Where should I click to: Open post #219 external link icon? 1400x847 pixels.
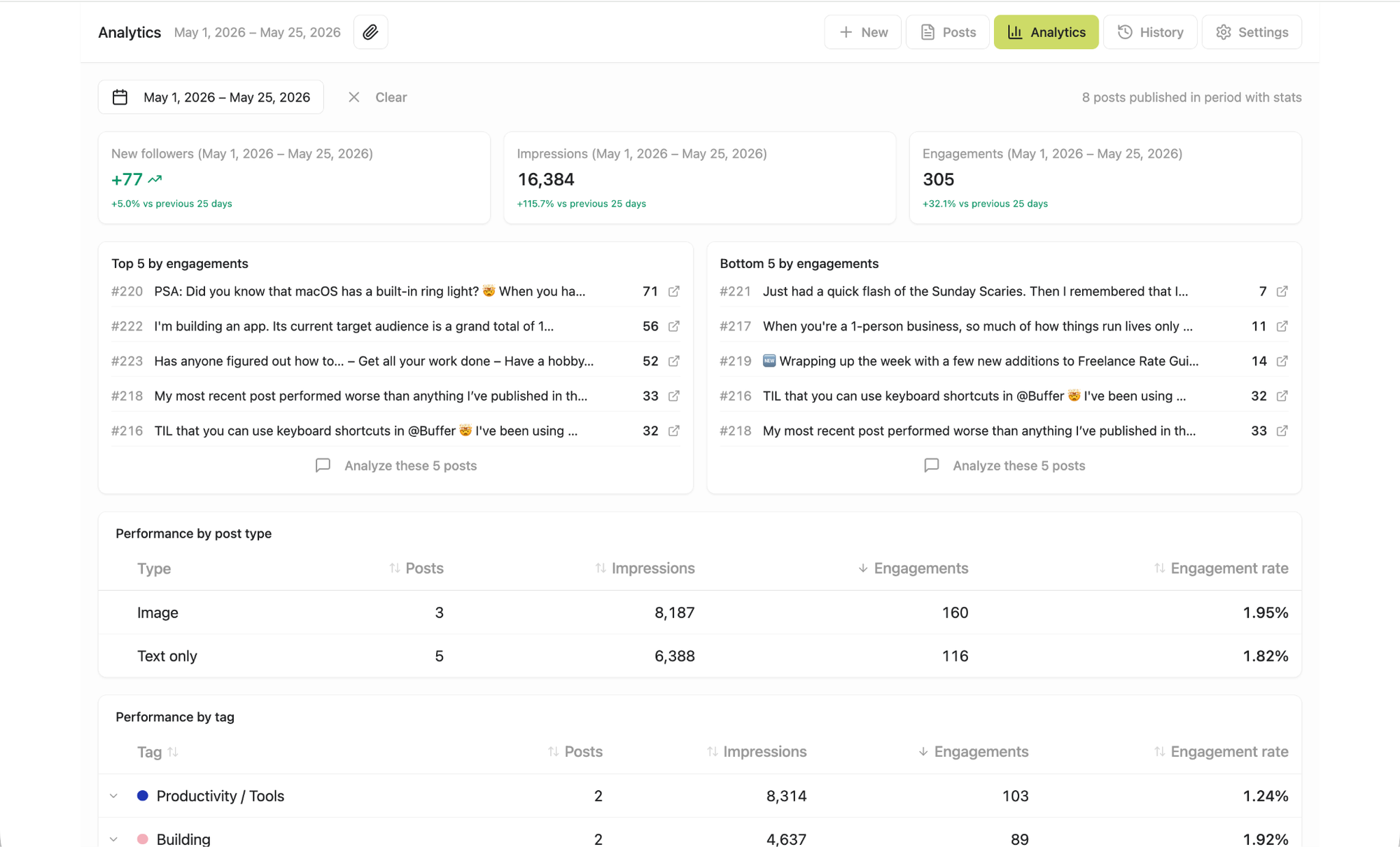point(1282,361)
